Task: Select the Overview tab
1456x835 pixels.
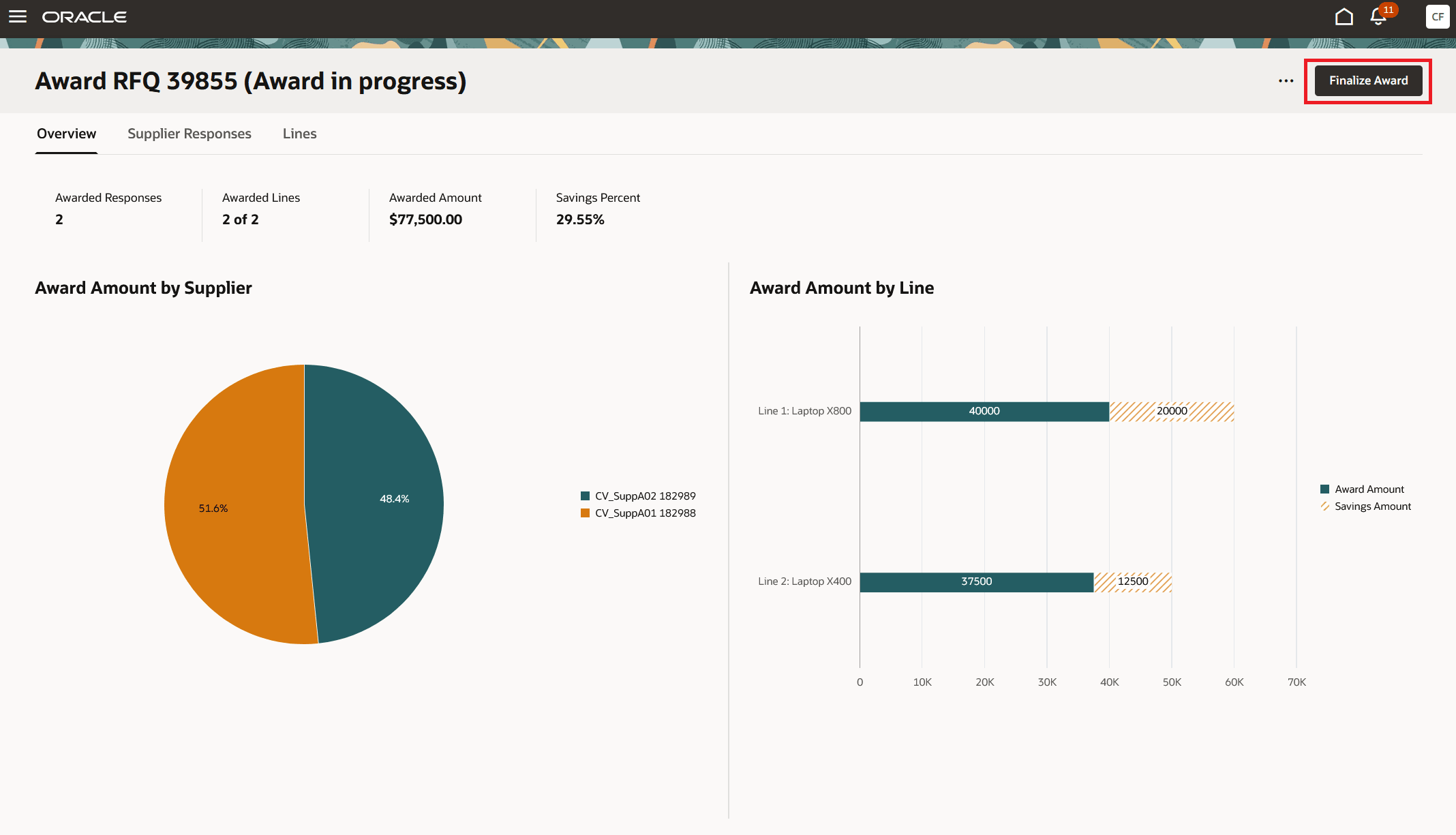Action: pyautogui.click(x=66, y=134)
